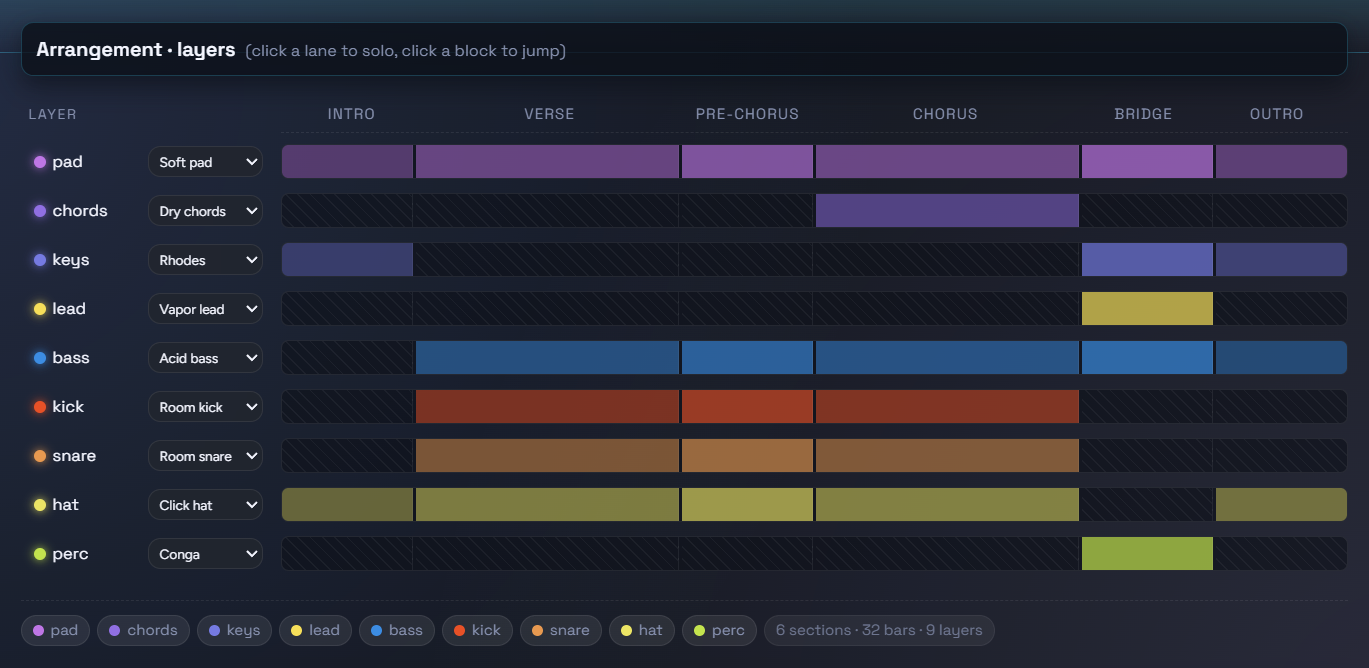Click the kick chip in the legend
Image resolution: width=1369 pixels, height=668 pixels.
(x=478, y=630)
